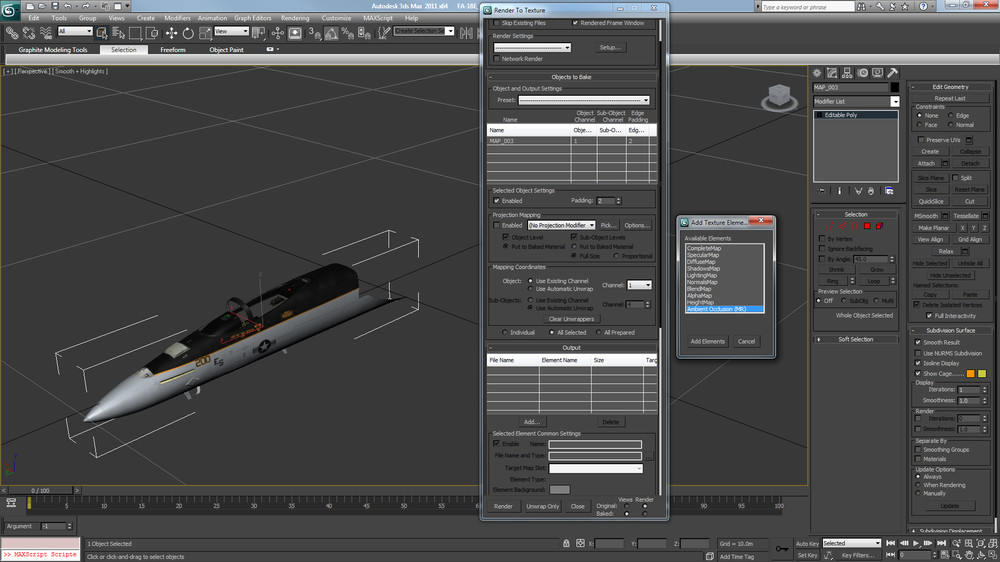Click the Play Animation button

coord(917,543)
